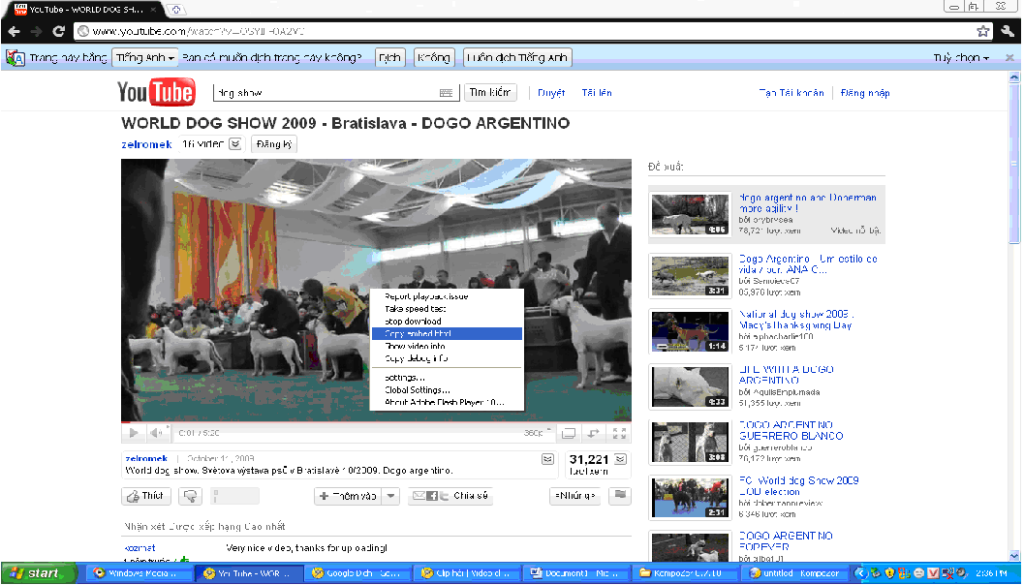Click the YouTube logo
Viewport: 1024px width, 585px height.
[156, 92]
